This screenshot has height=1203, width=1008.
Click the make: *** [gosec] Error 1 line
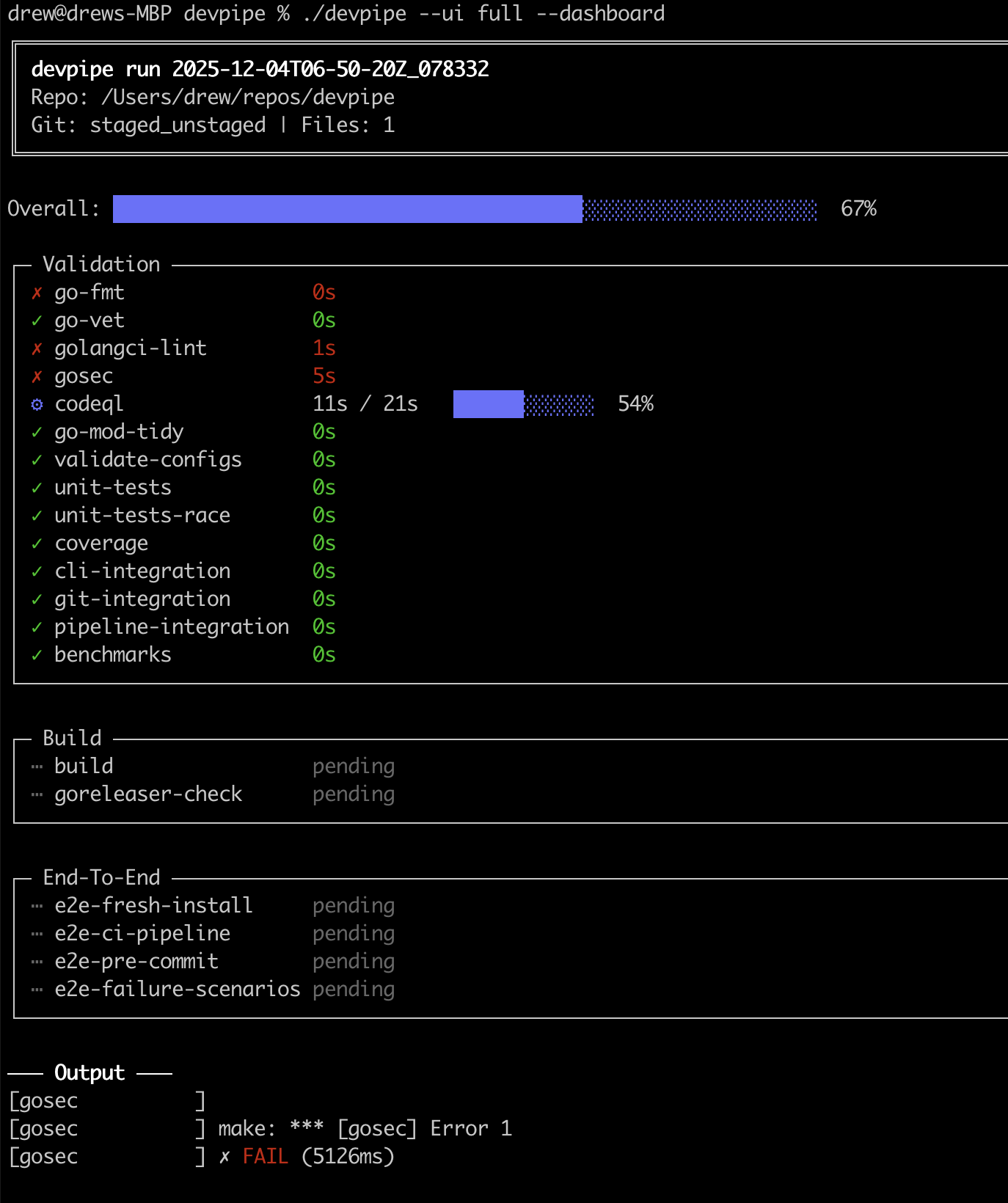coord(365,1129)
